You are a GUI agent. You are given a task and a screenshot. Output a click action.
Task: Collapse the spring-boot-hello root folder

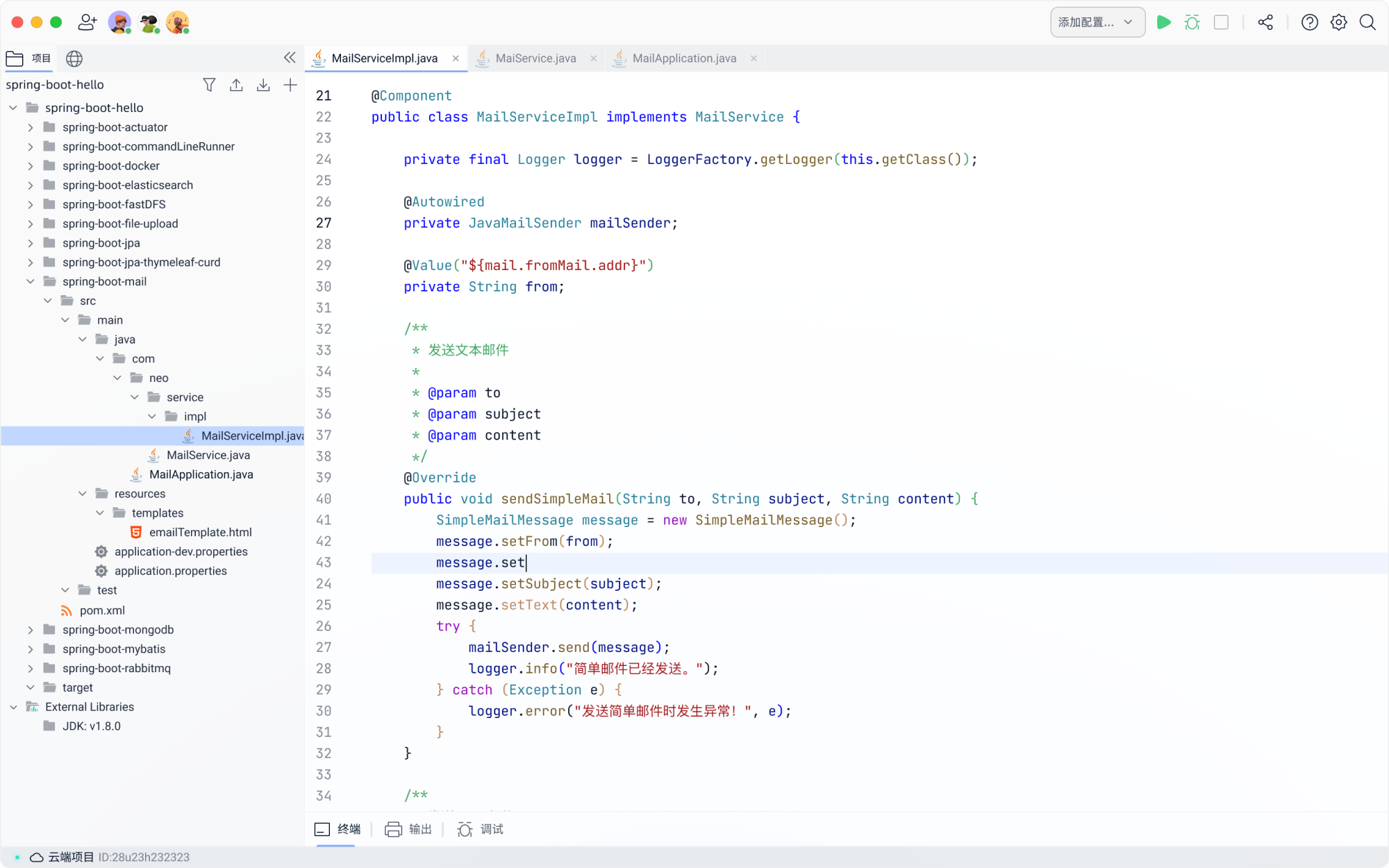pyautogui.click(x=13, y=108)
